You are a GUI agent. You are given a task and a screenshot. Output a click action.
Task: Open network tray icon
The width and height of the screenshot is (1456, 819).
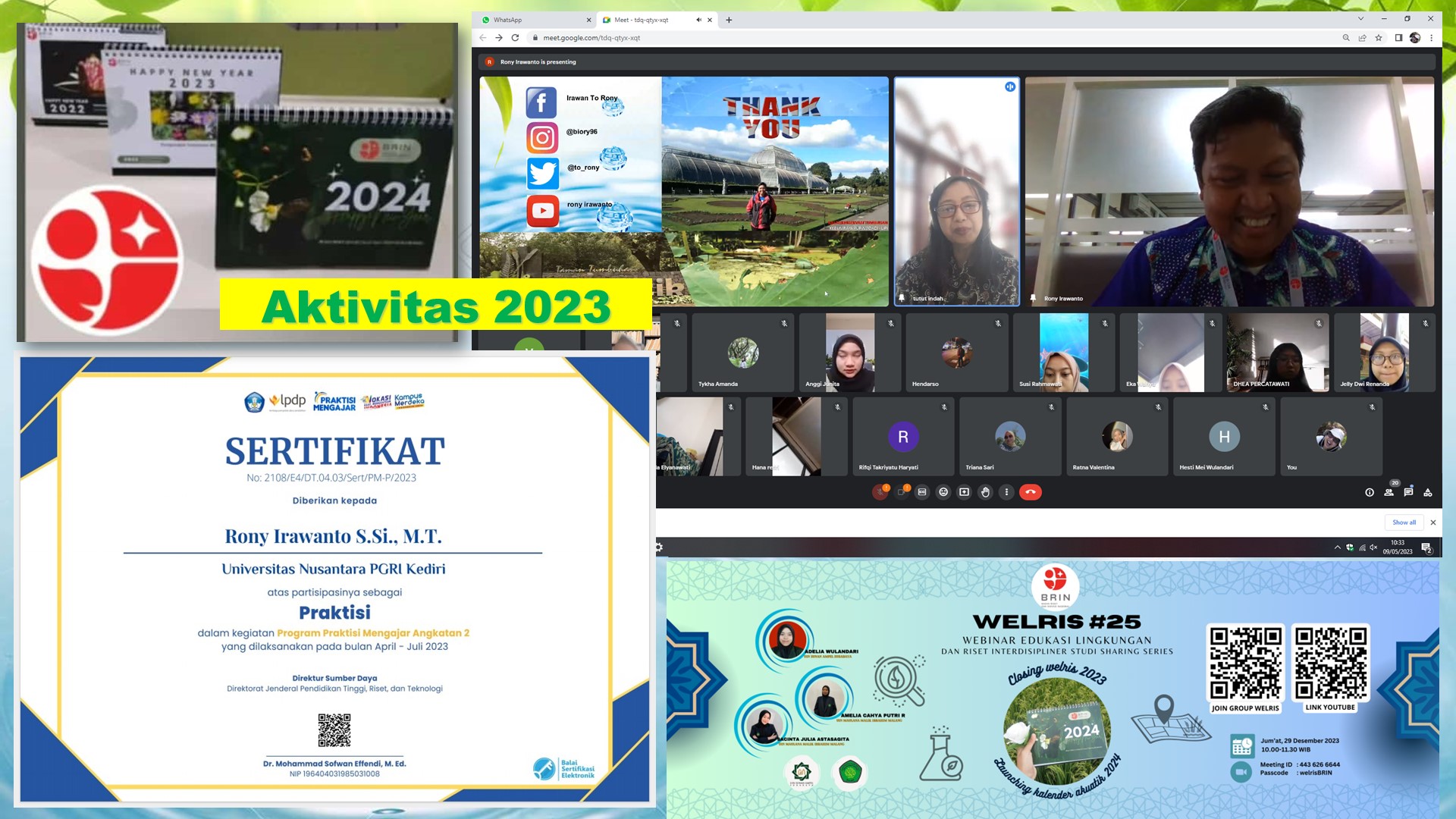coord(1362,548)
